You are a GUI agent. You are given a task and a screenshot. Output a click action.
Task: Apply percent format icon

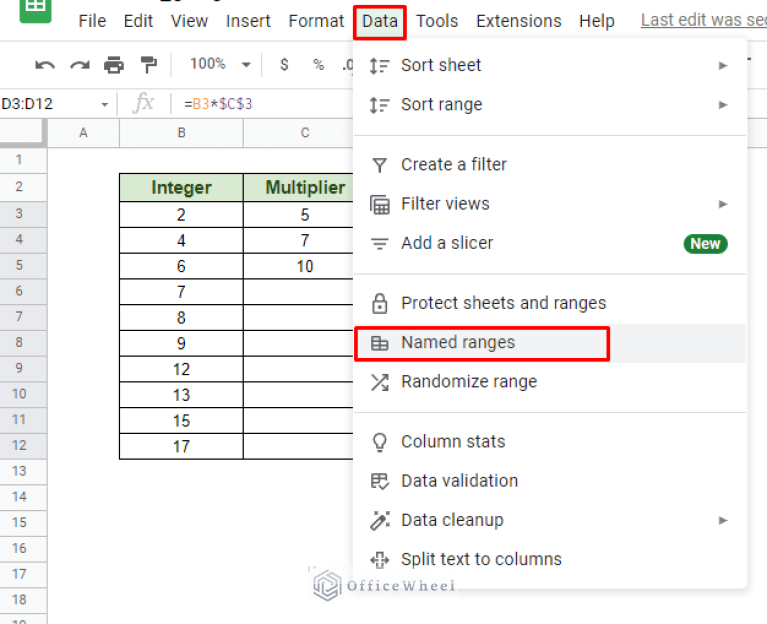coord(318,65)
